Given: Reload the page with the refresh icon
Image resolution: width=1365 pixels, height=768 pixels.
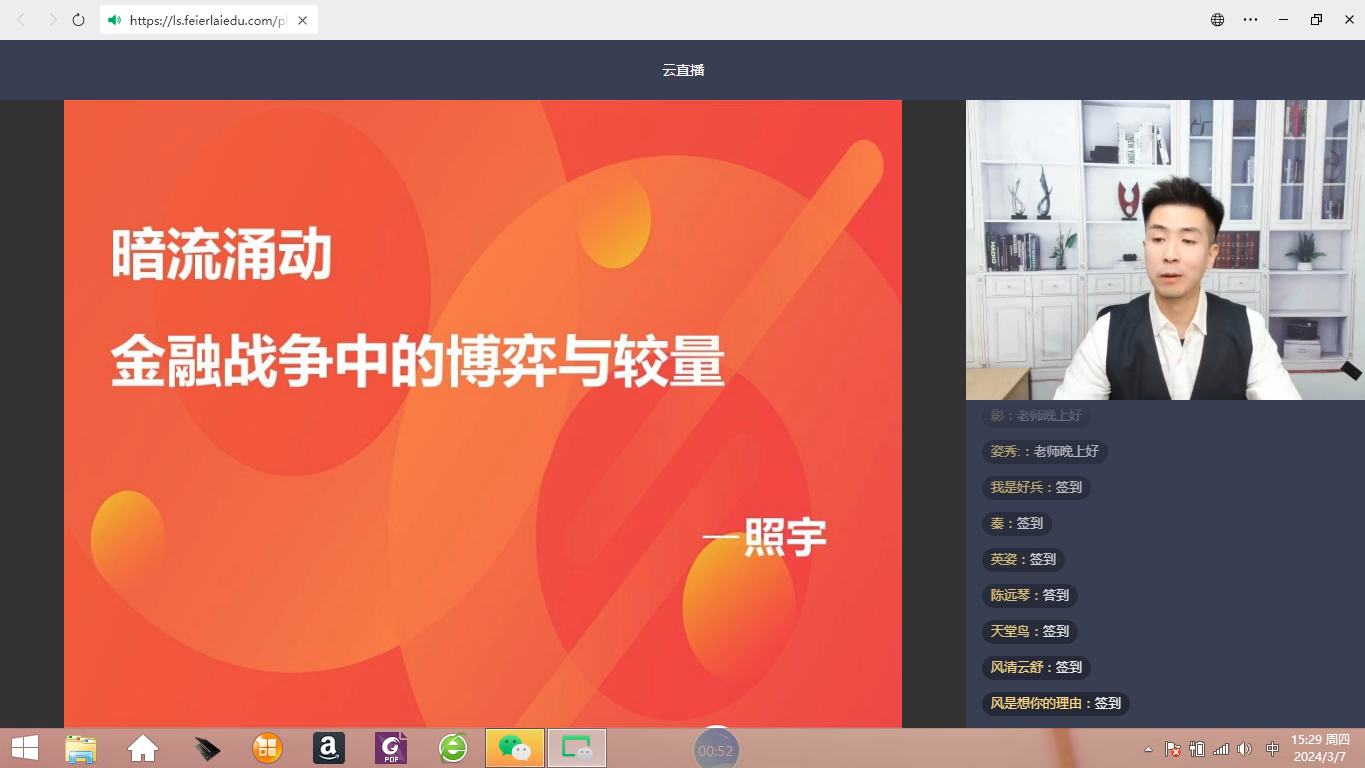Looking at the screenshot, I should click(79, 20).
